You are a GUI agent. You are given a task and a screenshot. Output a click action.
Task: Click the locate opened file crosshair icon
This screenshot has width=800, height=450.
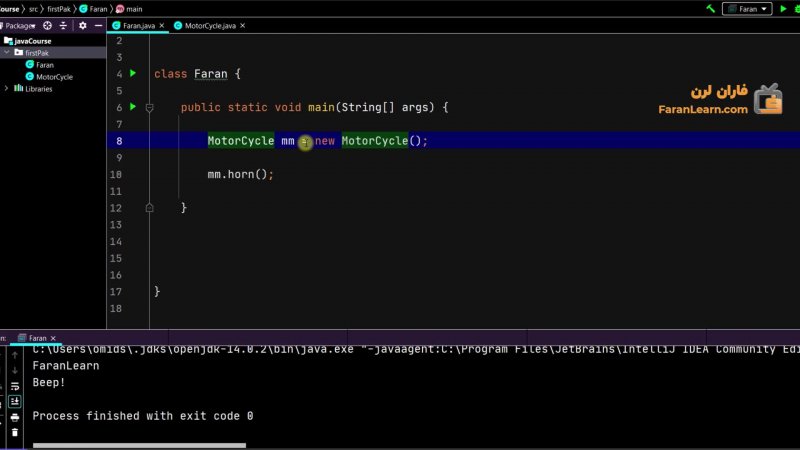(47, 25)
